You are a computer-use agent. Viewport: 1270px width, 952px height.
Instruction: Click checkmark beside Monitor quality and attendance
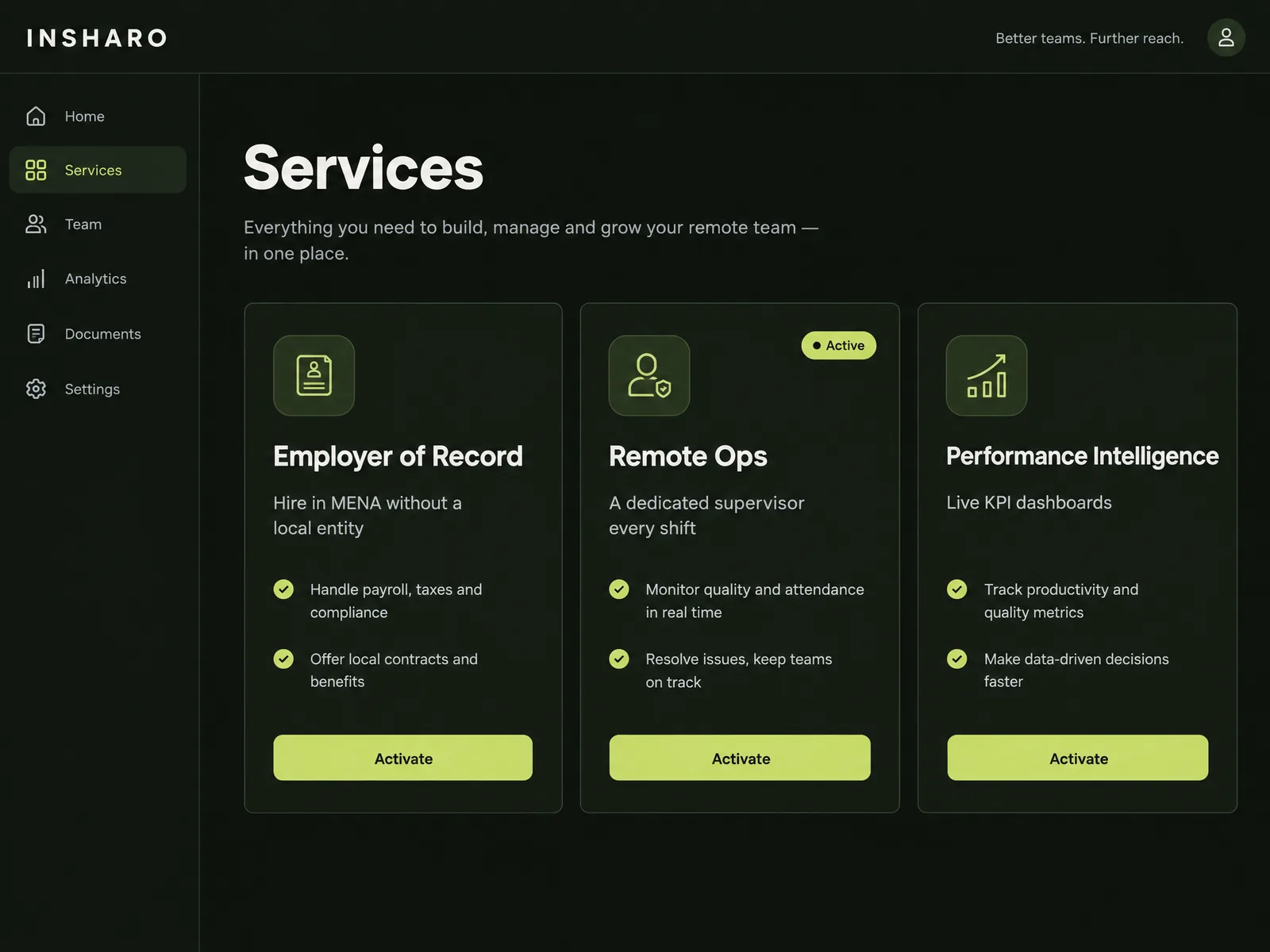coord(619,589)
